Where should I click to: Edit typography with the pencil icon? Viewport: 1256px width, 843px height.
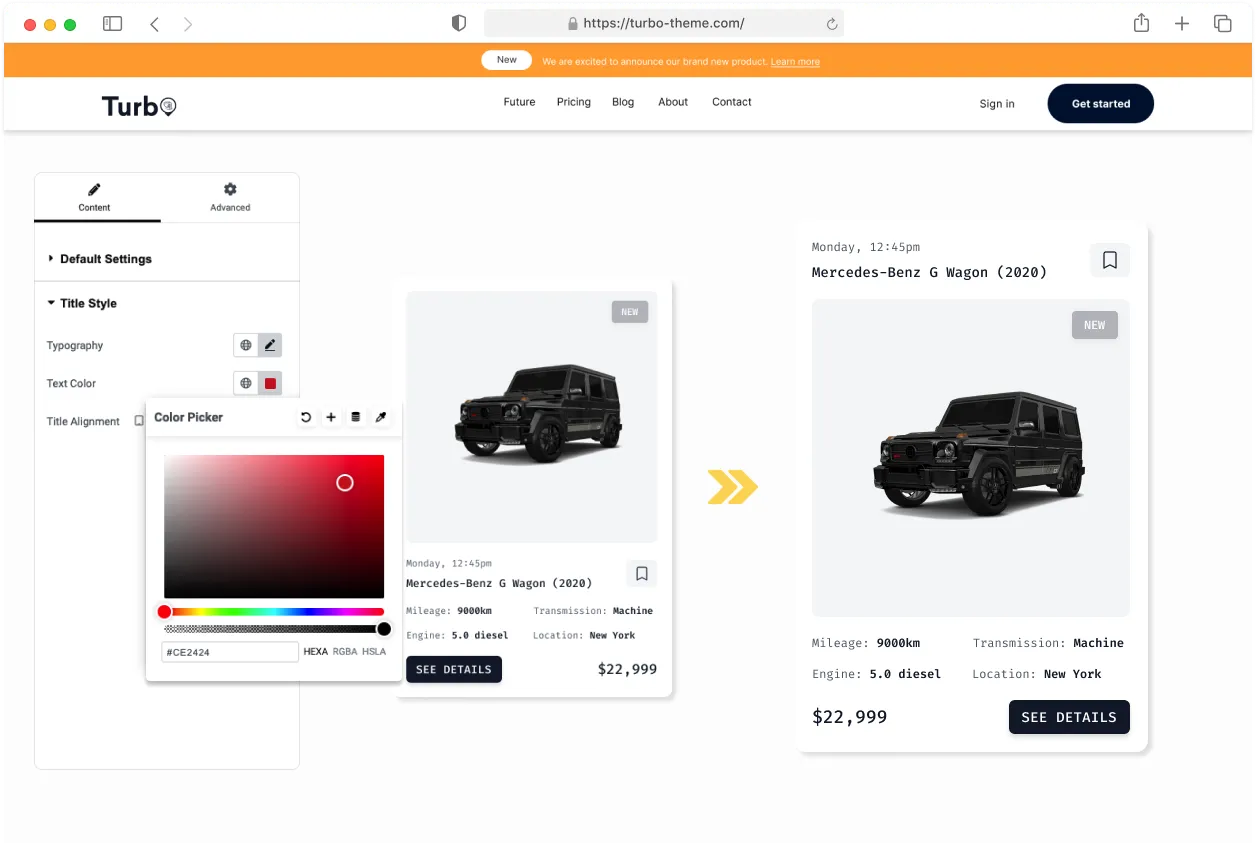[x=270, y=345]
